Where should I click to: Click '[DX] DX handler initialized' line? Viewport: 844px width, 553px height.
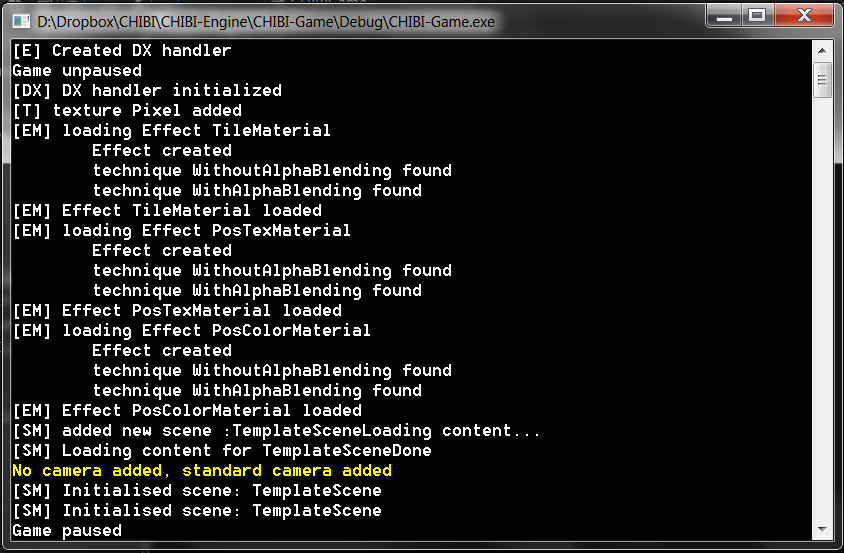coord(147,90)
